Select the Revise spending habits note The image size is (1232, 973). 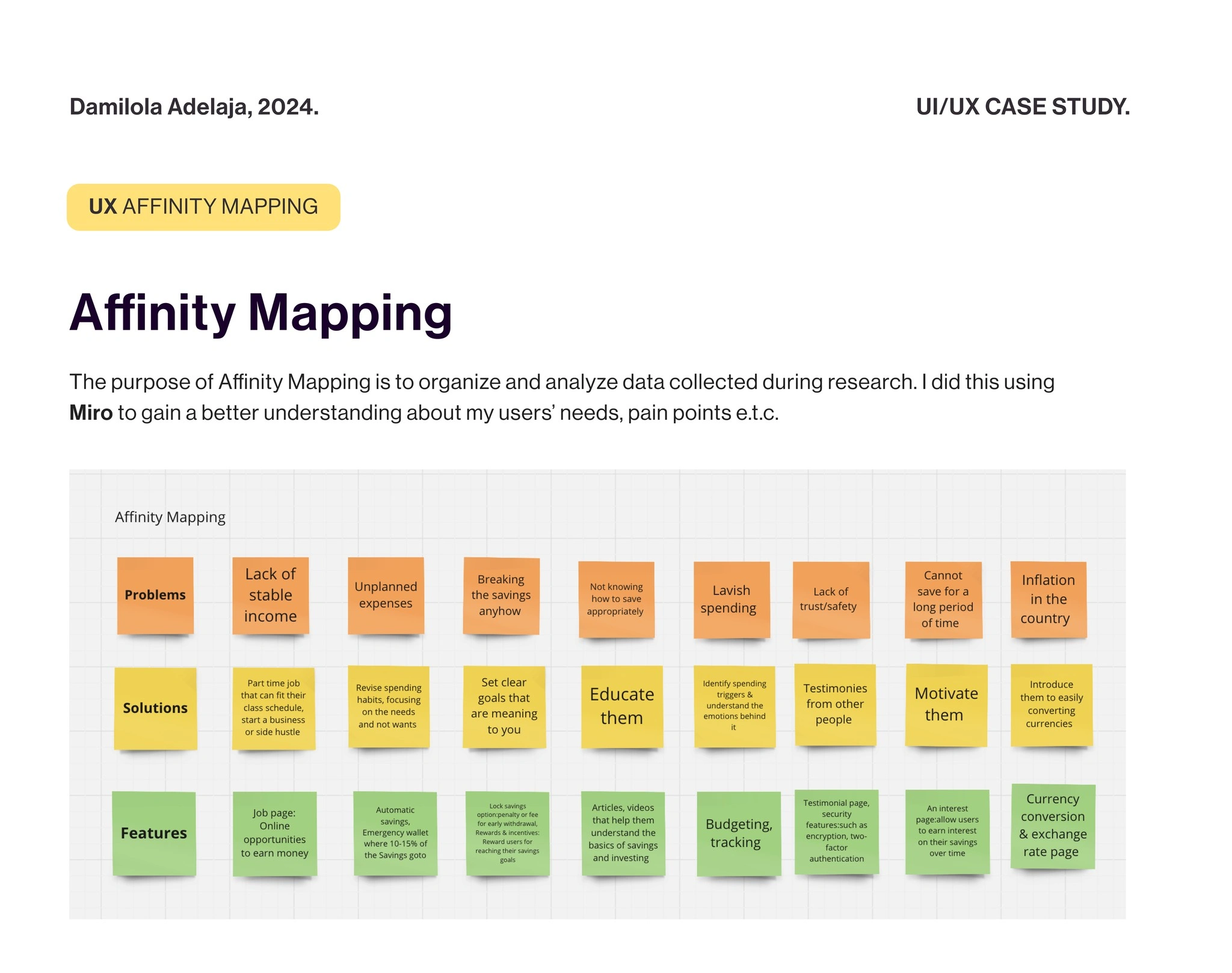[x=389, y=707]
